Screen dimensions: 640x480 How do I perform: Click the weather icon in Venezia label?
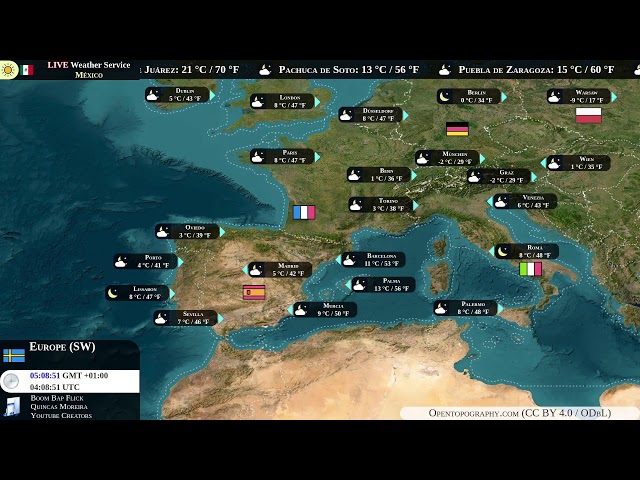501,202
